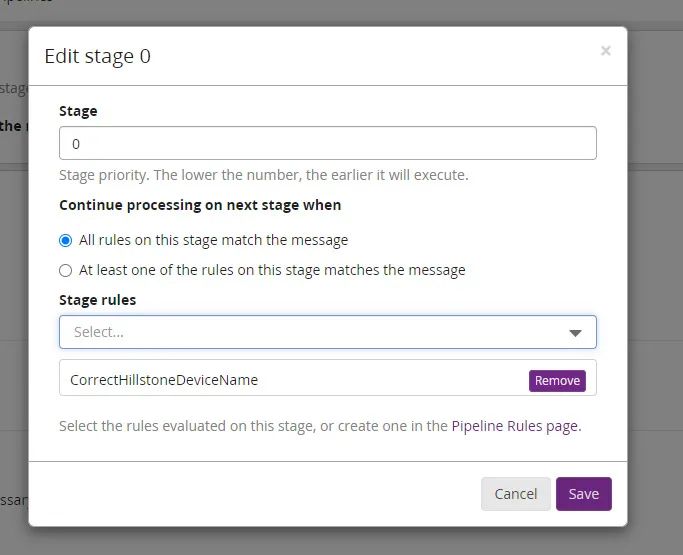Close the Edit stage dialog with X
Image resolution: width=683 pixels, height=555 pixels.
[x=605, y=51]
